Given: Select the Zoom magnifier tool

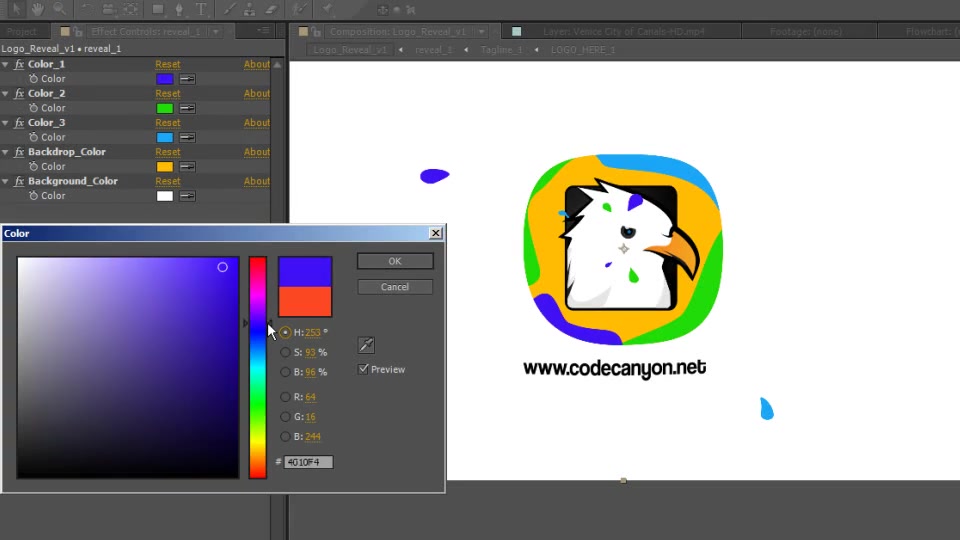Looking at the screenshot, I should [59, 9].
